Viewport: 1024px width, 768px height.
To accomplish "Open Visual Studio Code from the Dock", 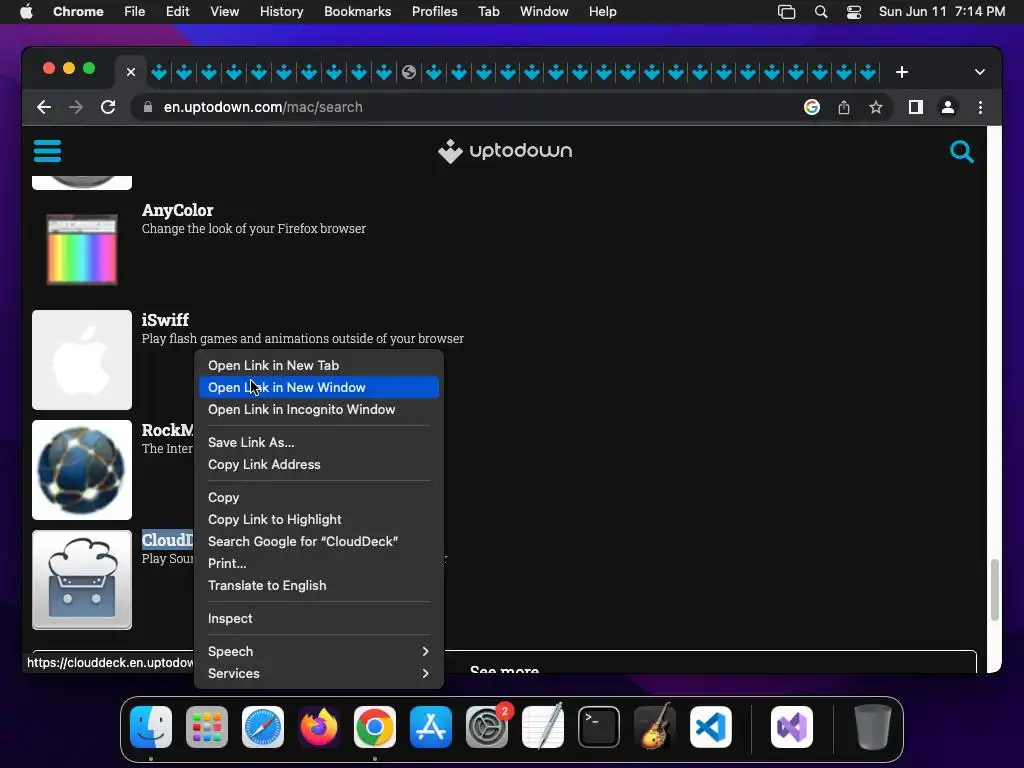I will point(711,727).
